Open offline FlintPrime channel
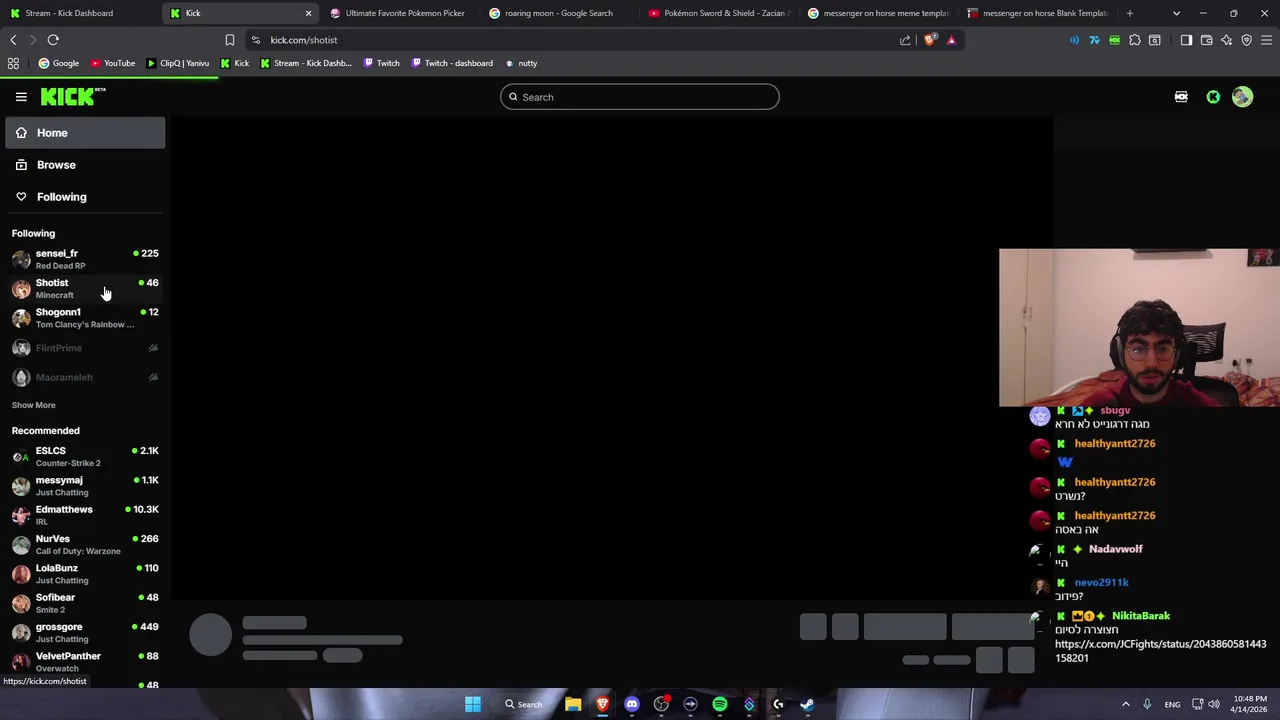This screenshot has width=1280, height=720. click(85, 348)
